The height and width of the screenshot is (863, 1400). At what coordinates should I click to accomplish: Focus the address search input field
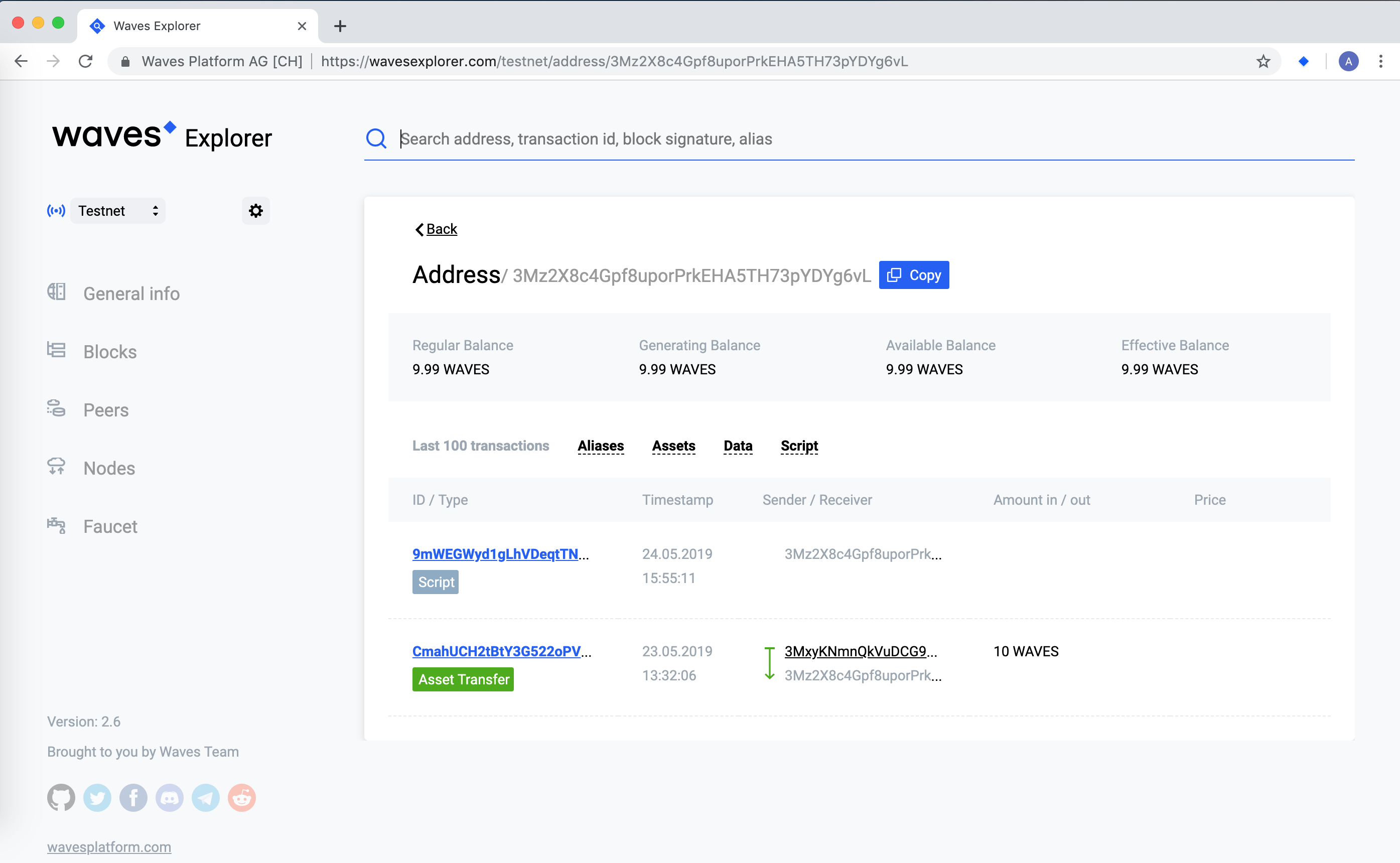pyautogui.click(x=876, y=138)
